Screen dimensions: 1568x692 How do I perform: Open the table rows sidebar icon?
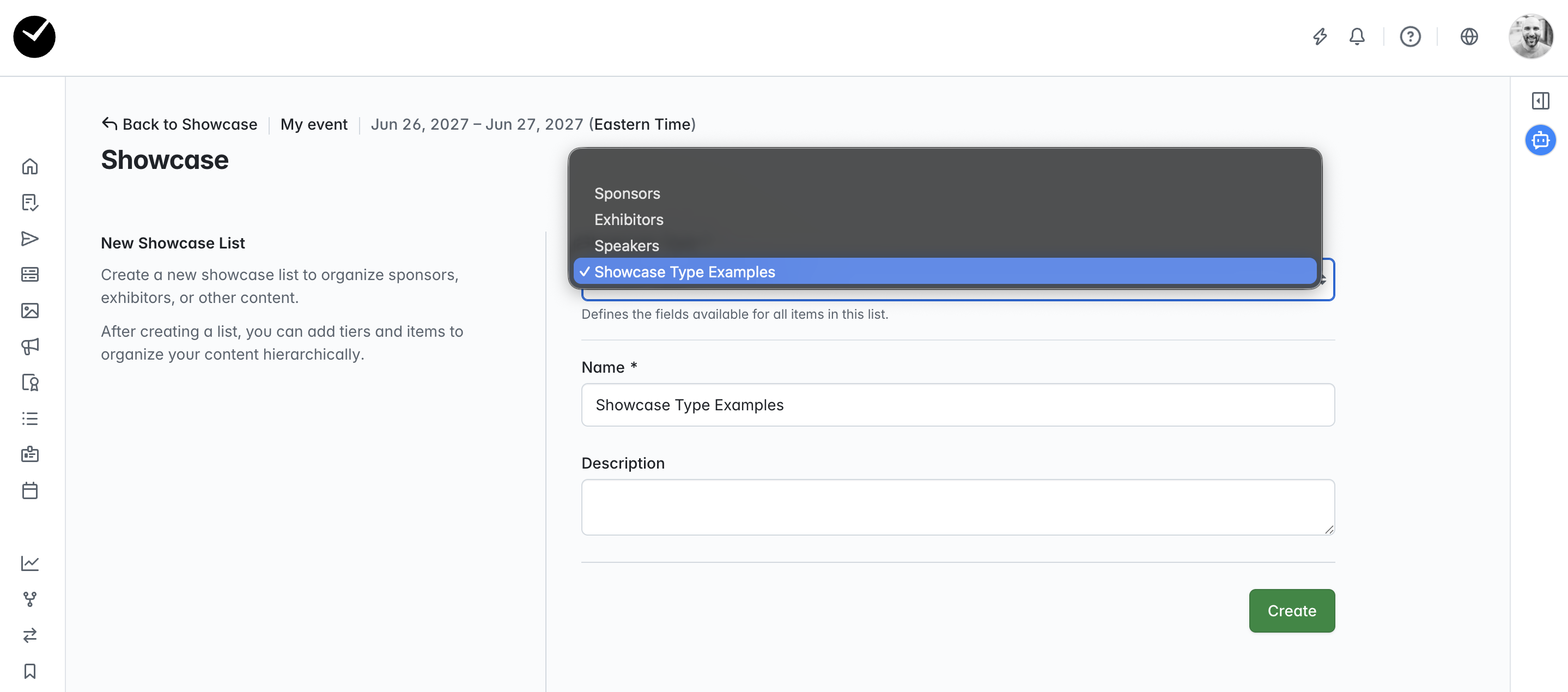point(30,275)
